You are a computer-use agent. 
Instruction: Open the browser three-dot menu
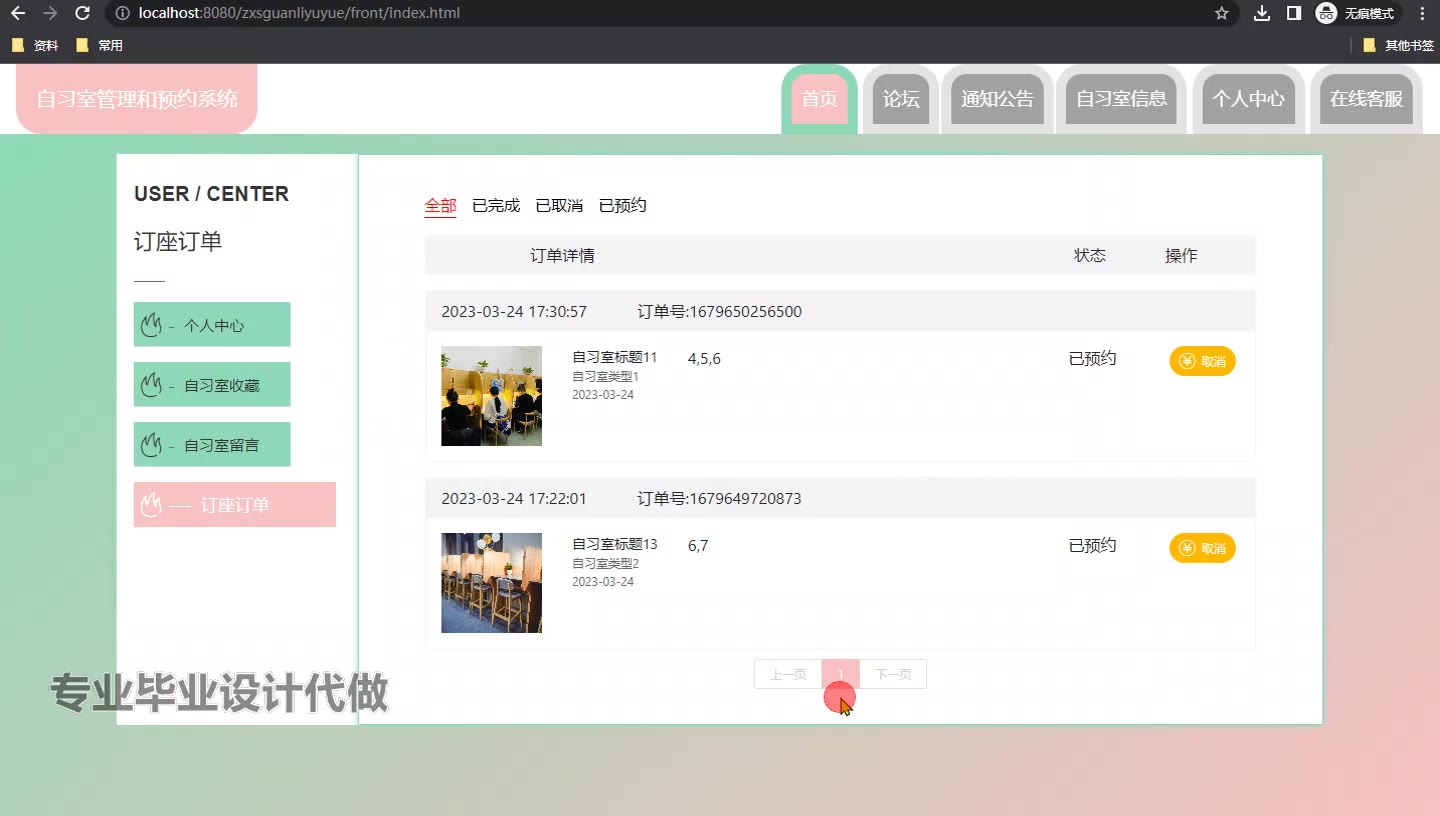pyautogui.click(x=1422, y=13)
